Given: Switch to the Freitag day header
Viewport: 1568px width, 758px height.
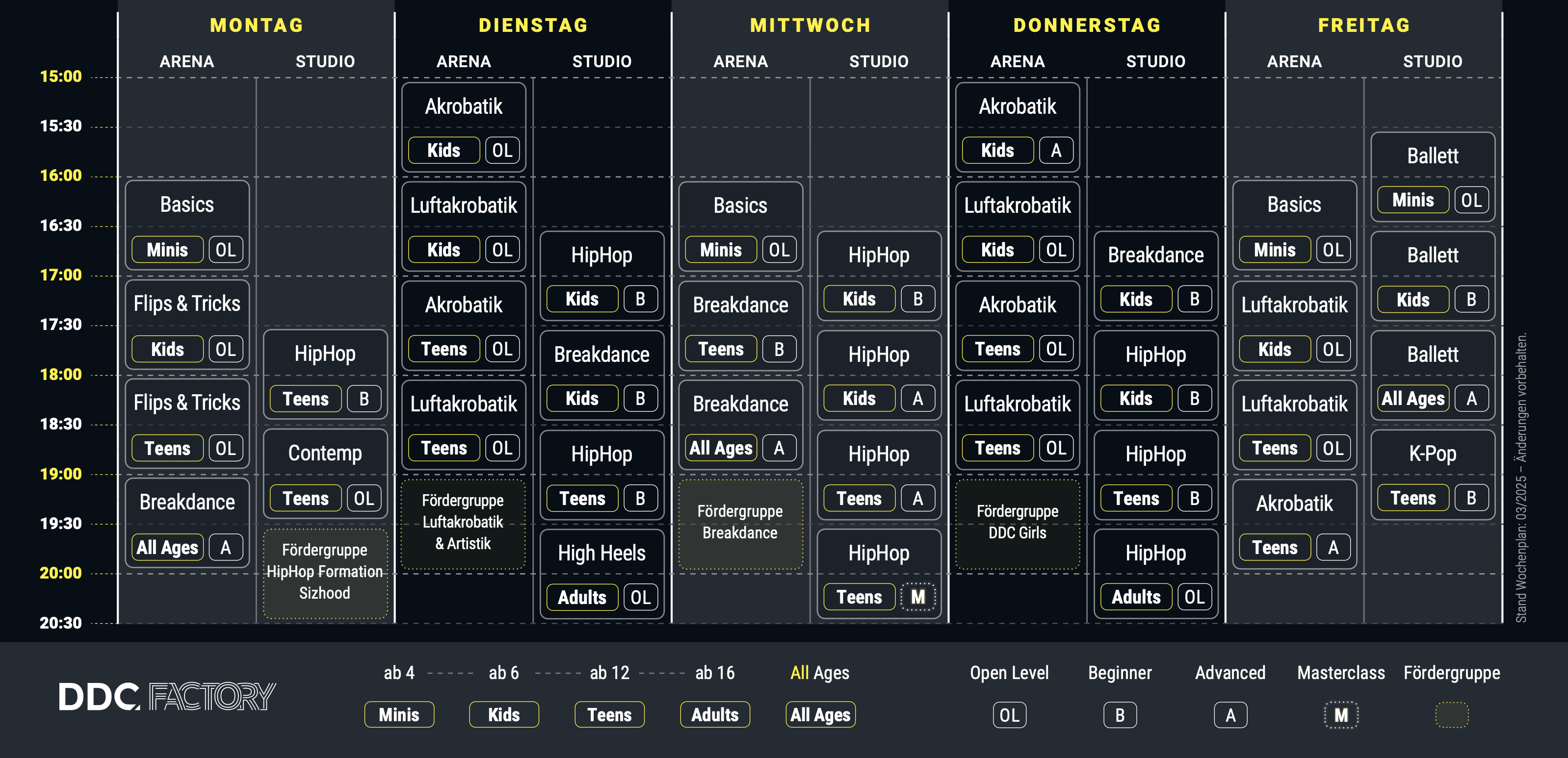Looking at the screenshot, I should [1364, 25].
